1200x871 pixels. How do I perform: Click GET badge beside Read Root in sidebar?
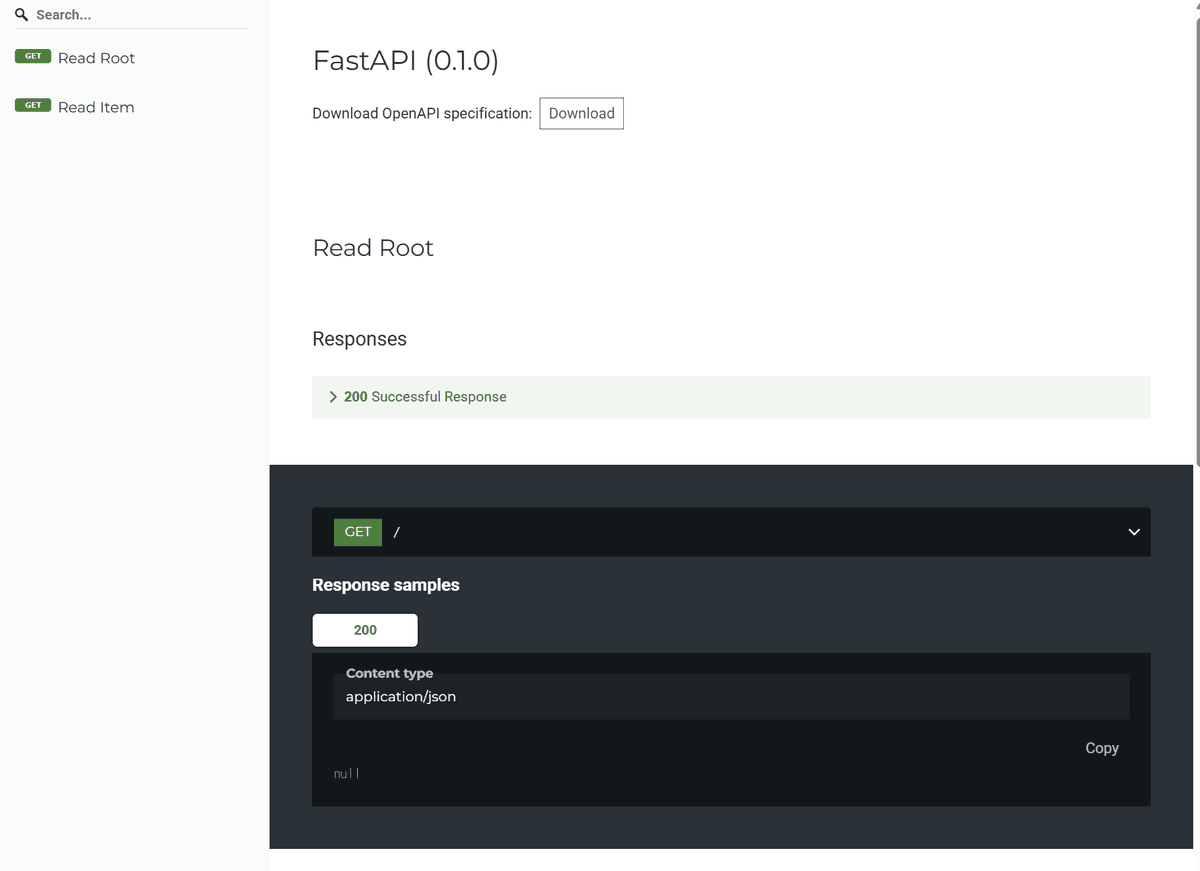(x=33, y=57)
